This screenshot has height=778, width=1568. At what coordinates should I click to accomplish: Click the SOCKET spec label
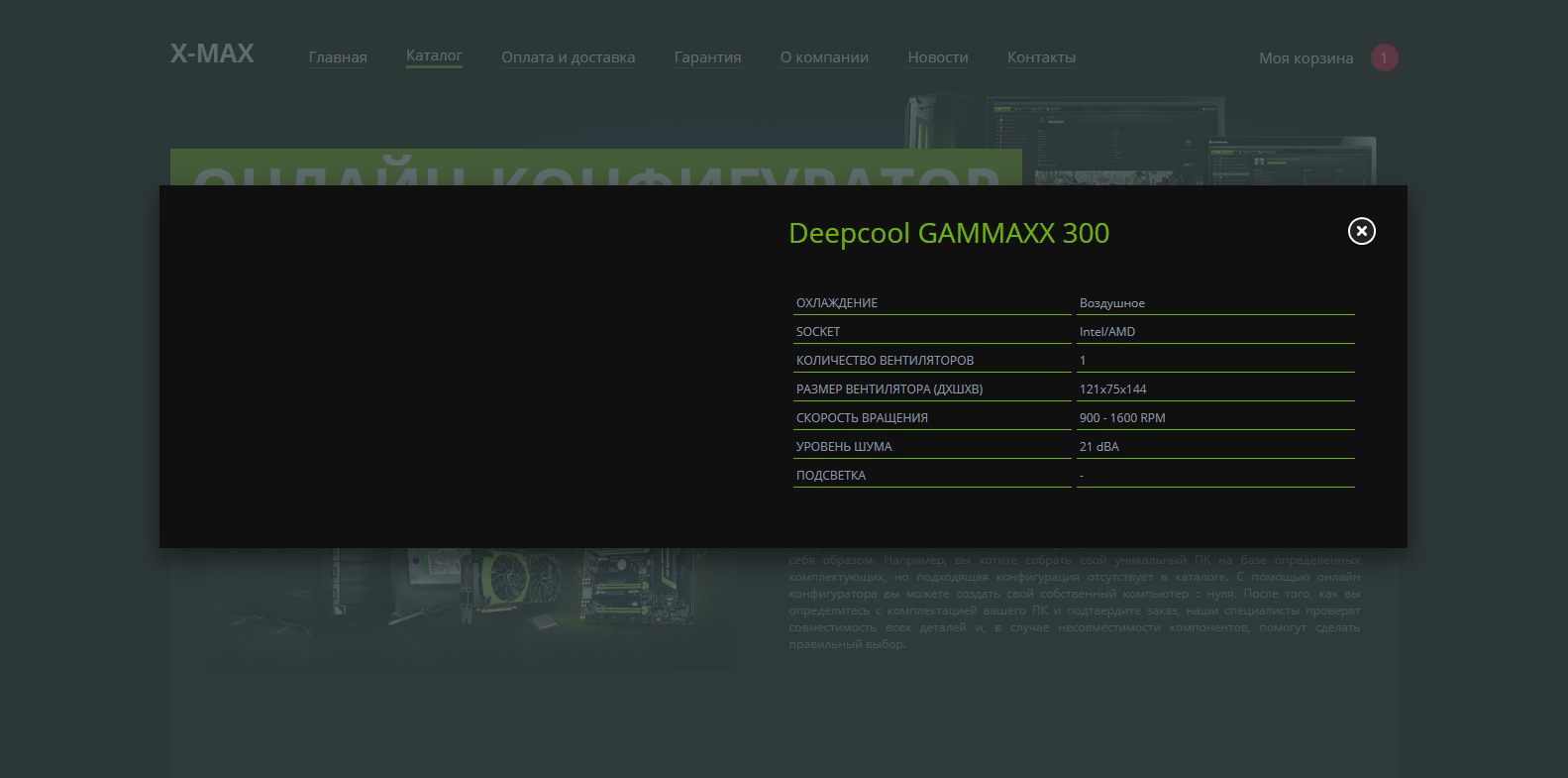[818, 332]
